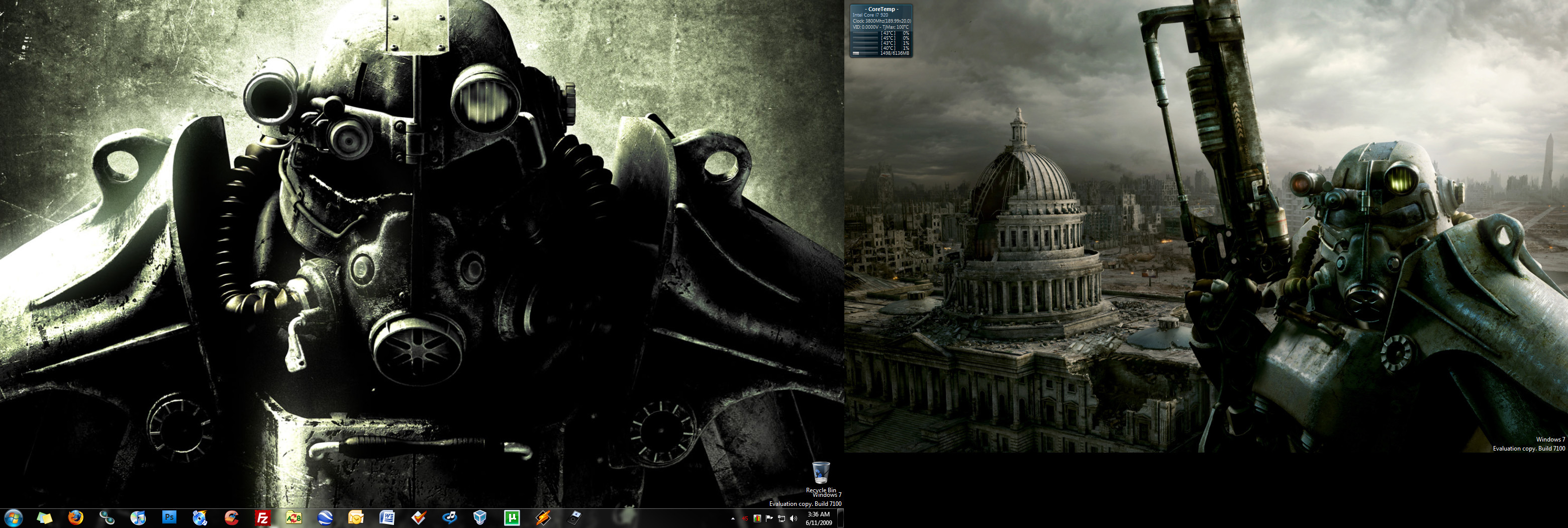Image resolution: width=1568 pixels, height=528 pixels.
Task: Open the volume speaker tray icon
Action: (793, 519)
